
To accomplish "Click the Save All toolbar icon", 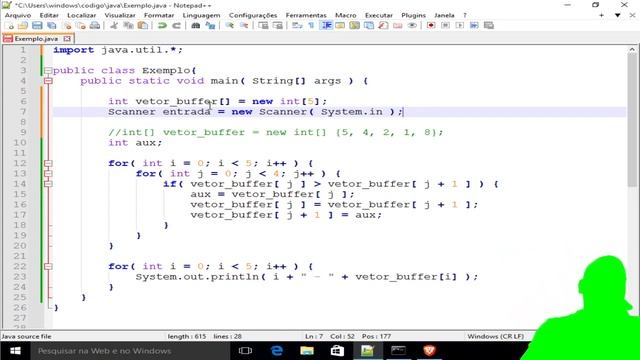I will (52, 26).
